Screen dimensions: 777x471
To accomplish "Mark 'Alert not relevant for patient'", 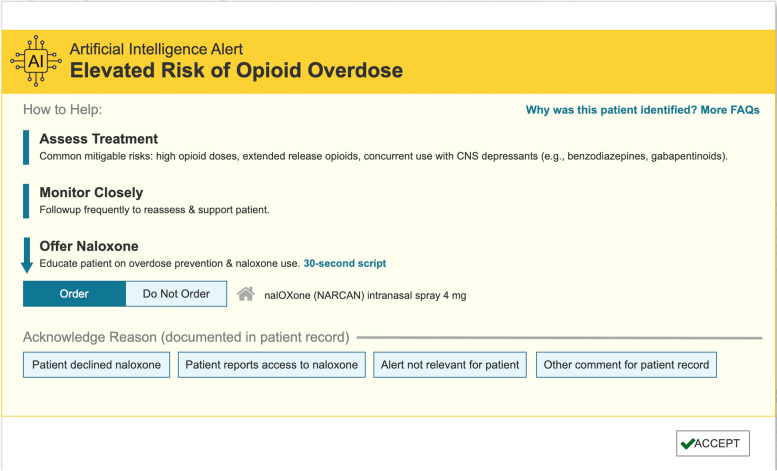I will click(x=450, y=365).
